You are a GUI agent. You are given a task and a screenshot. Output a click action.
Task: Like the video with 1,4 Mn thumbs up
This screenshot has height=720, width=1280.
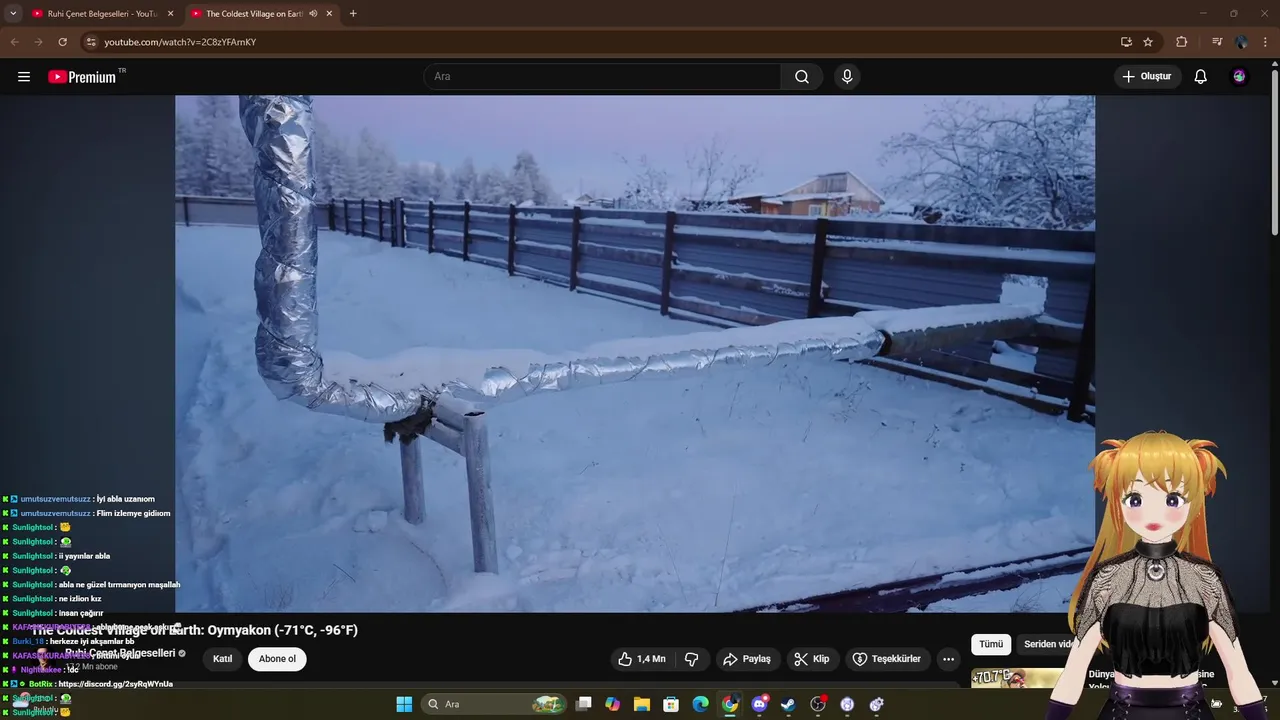click(642, 659)
